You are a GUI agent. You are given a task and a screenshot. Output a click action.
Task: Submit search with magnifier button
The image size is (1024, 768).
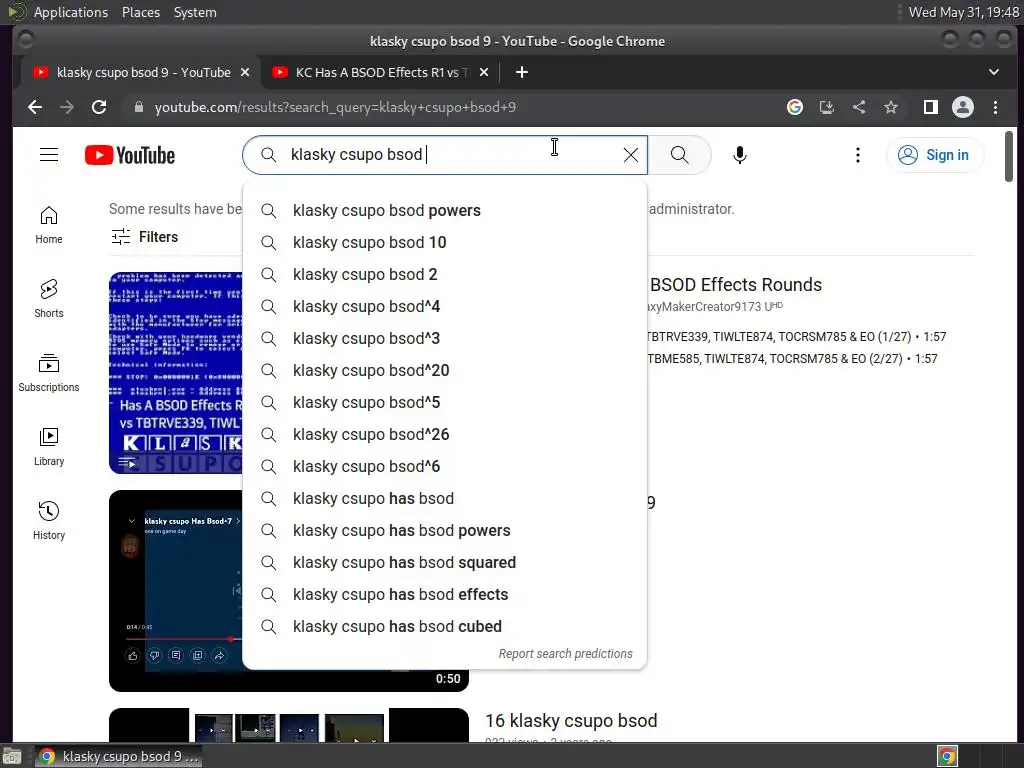(x=680, y=155)
